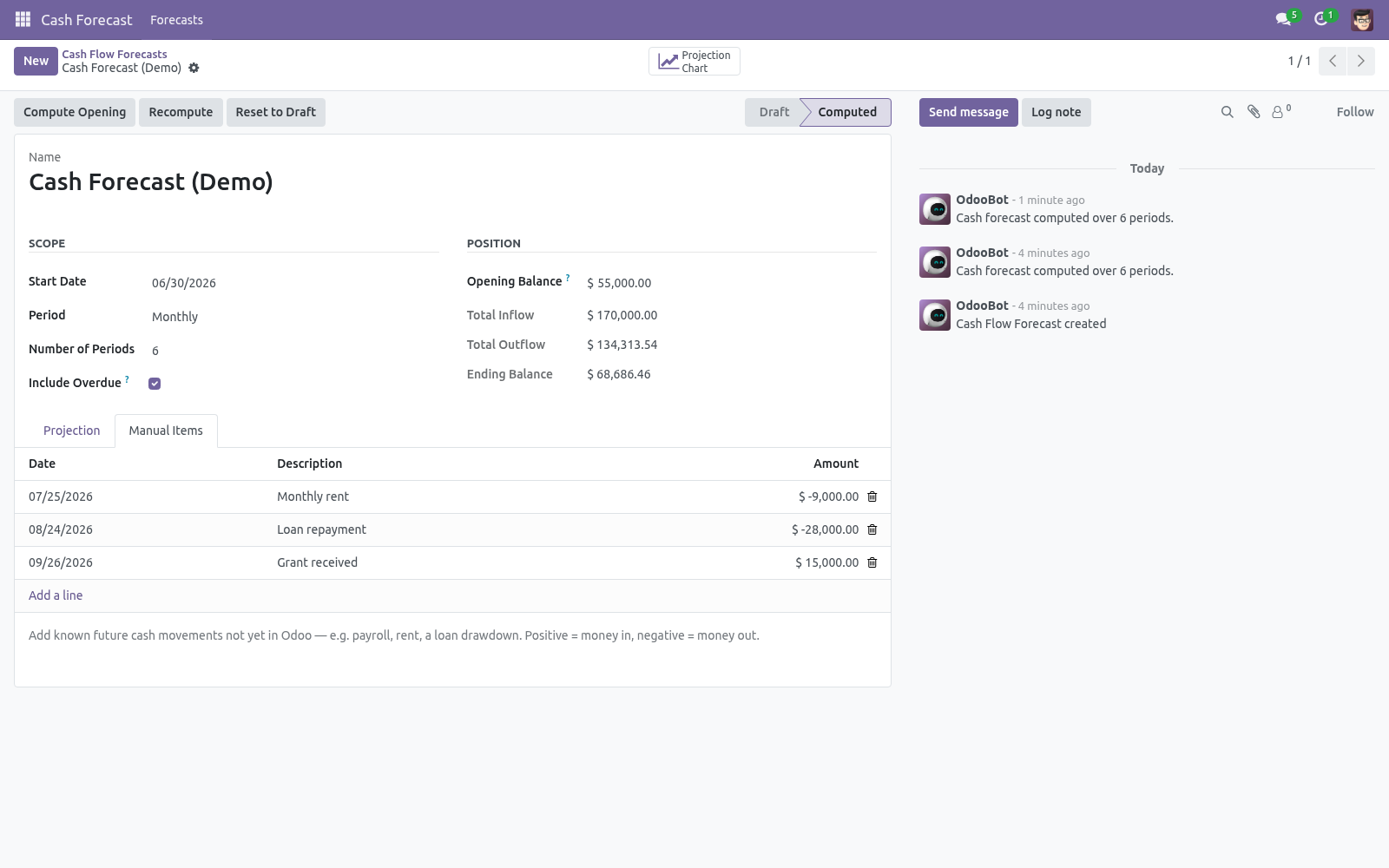Open the apps grid menu icon
This screenshot has height=868, width=1389.
coord(23,19)
